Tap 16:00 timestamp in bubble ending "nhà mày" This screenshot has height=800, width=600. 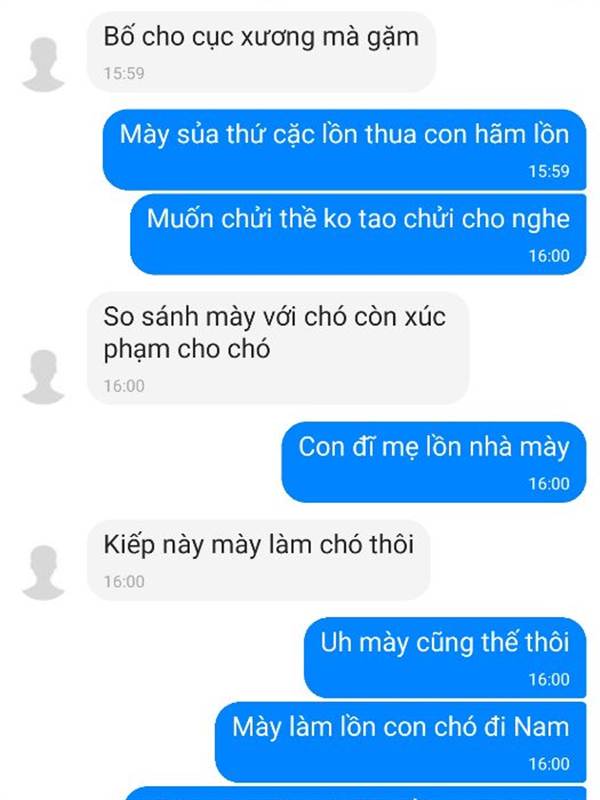(x=549, y=484)
